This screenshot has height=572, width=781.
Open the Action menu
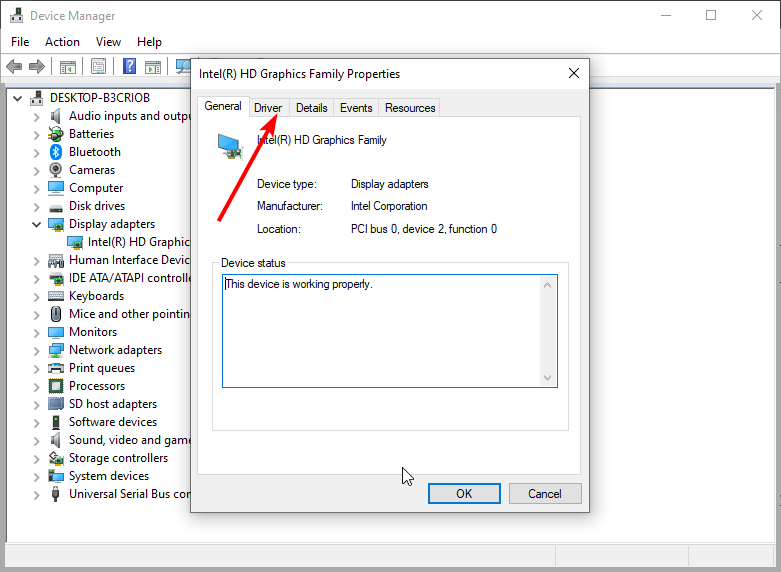(62, 42)
